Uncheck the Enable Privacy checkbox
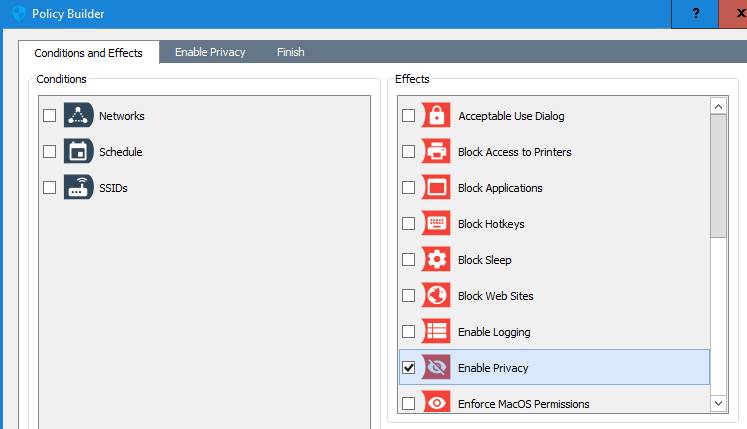 408,368
